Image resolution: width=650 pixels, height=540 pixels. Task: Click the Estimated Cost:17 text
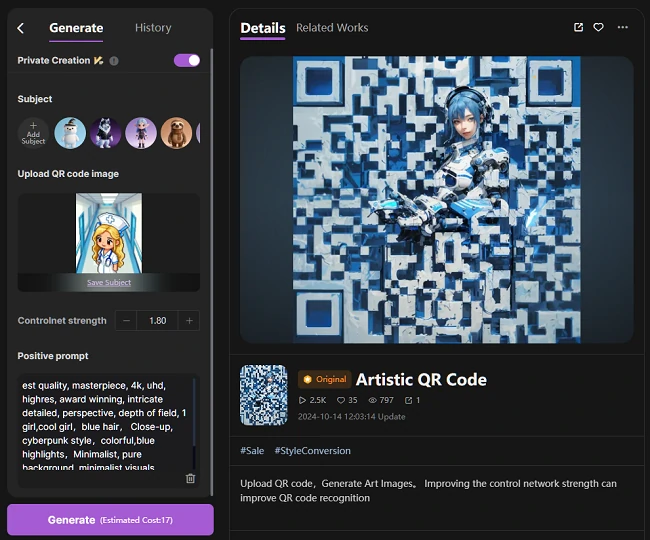(x=136, y=520)
